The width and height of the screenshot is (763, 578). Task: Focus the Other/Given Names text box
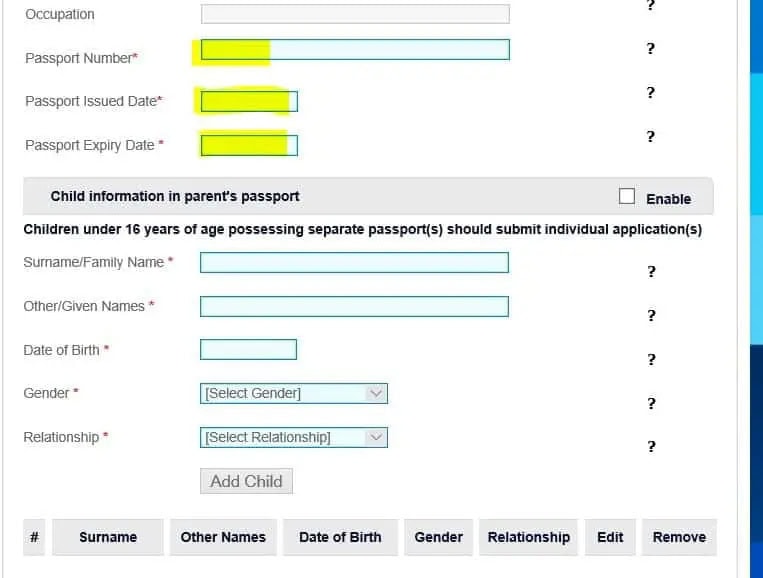354,306
